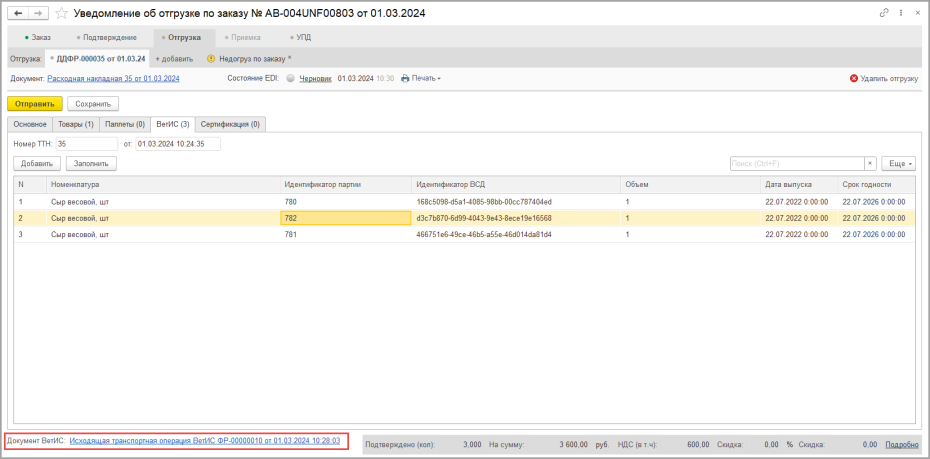This screenshot has height=459, width=930.
Task: Add document to favorites with star icon
Action: point(60,13)
